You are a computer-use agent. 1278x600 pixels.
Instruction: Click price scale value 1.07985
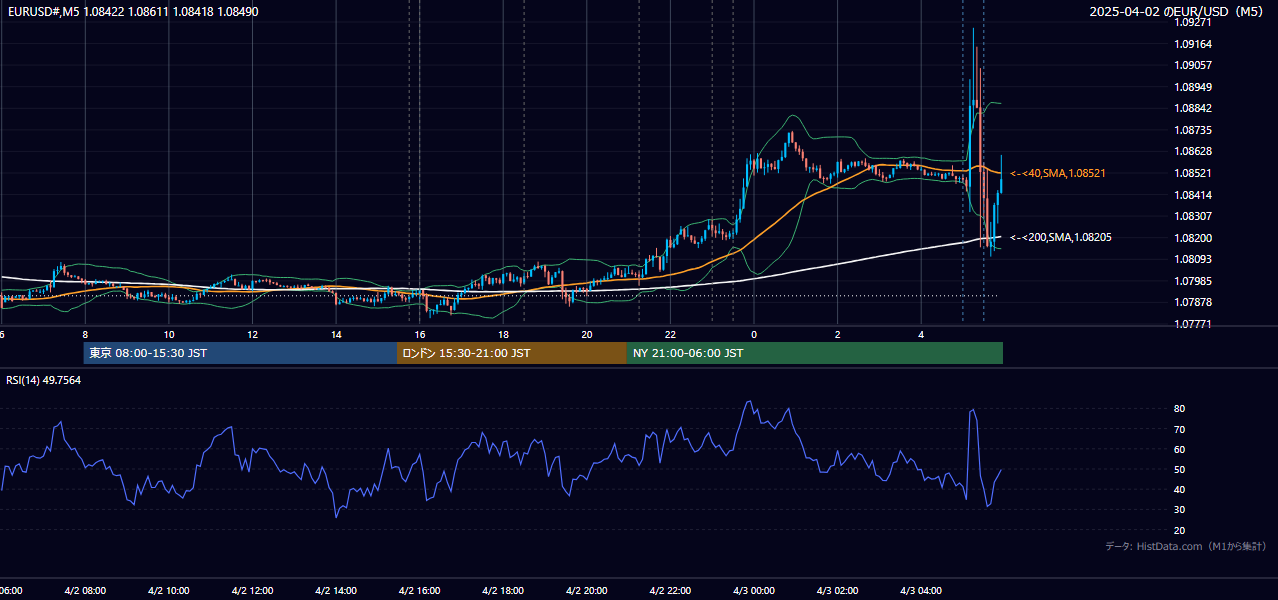1193,281
